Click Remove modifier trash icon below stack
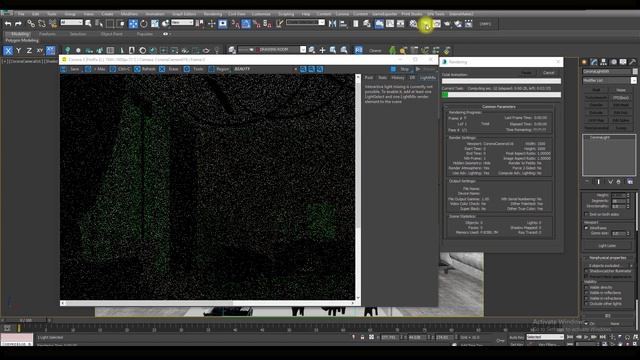The width and height of the screenshot is (640, 360). pyautogui.click(x=619, y=182)
